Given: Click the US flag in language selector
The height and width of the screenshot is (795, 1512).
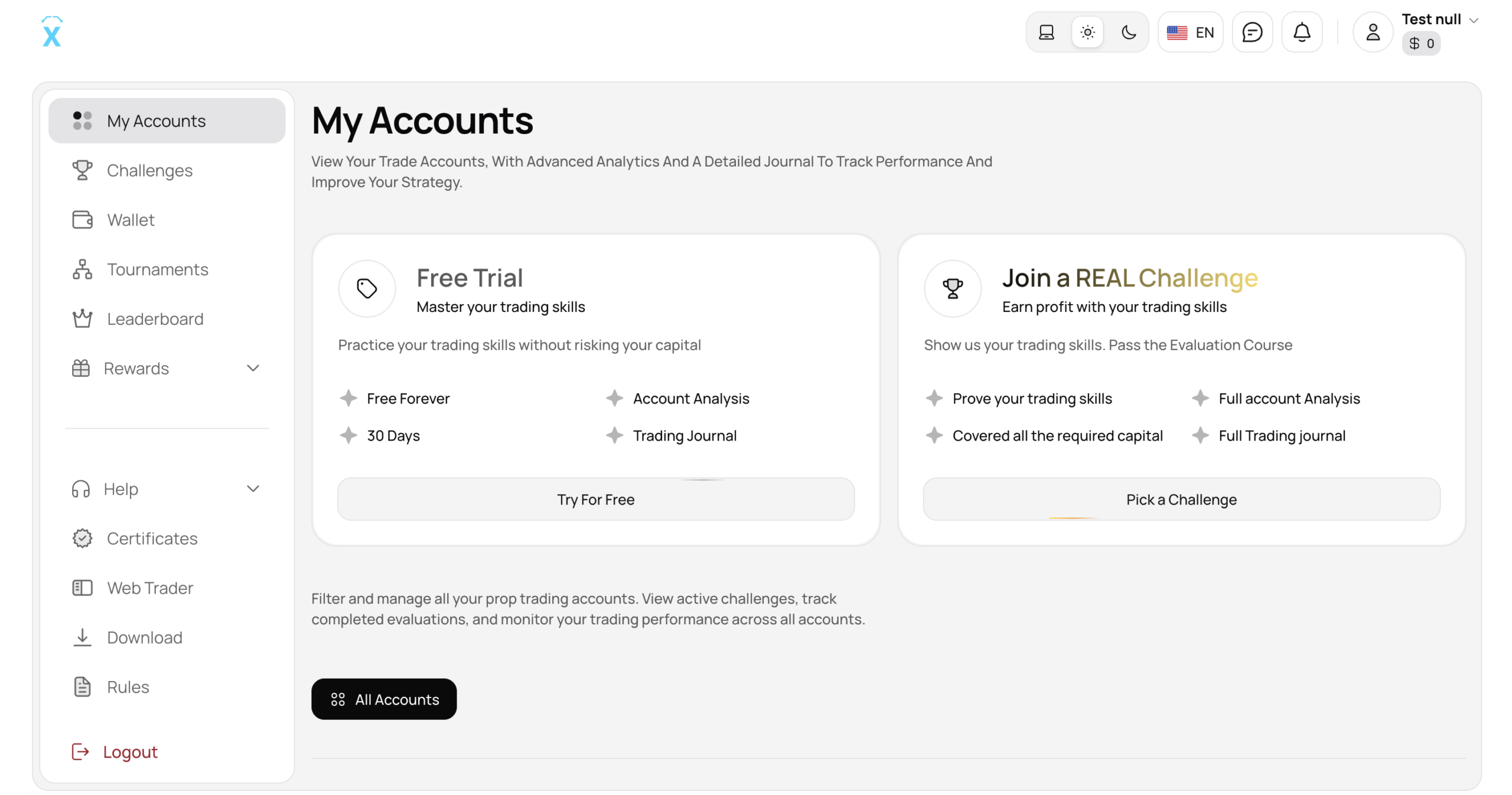Looking at the screenshot, I should click(x=1177, y=32).
